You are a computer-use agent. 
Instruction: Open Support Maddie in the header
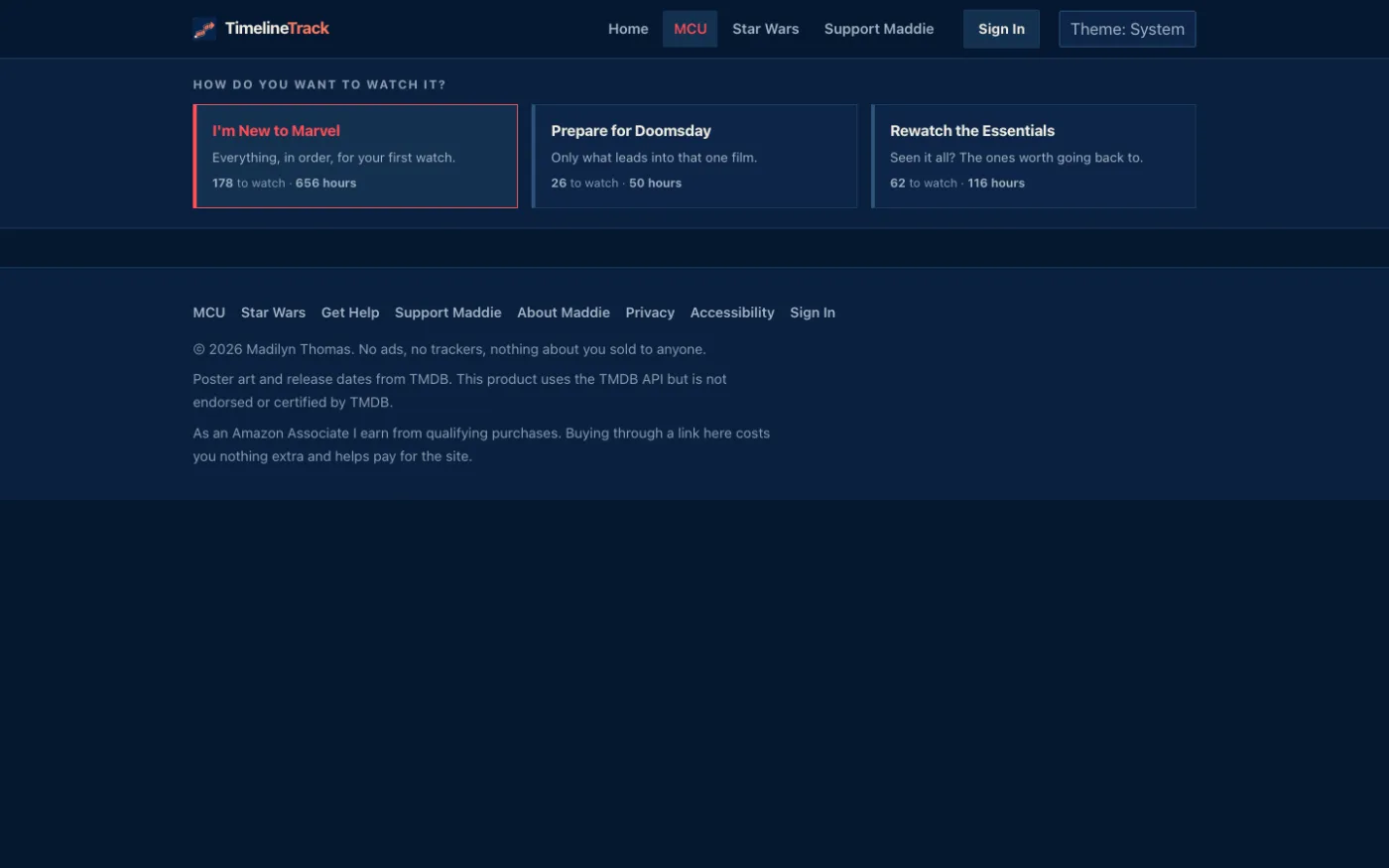click(x=879, y=29)
